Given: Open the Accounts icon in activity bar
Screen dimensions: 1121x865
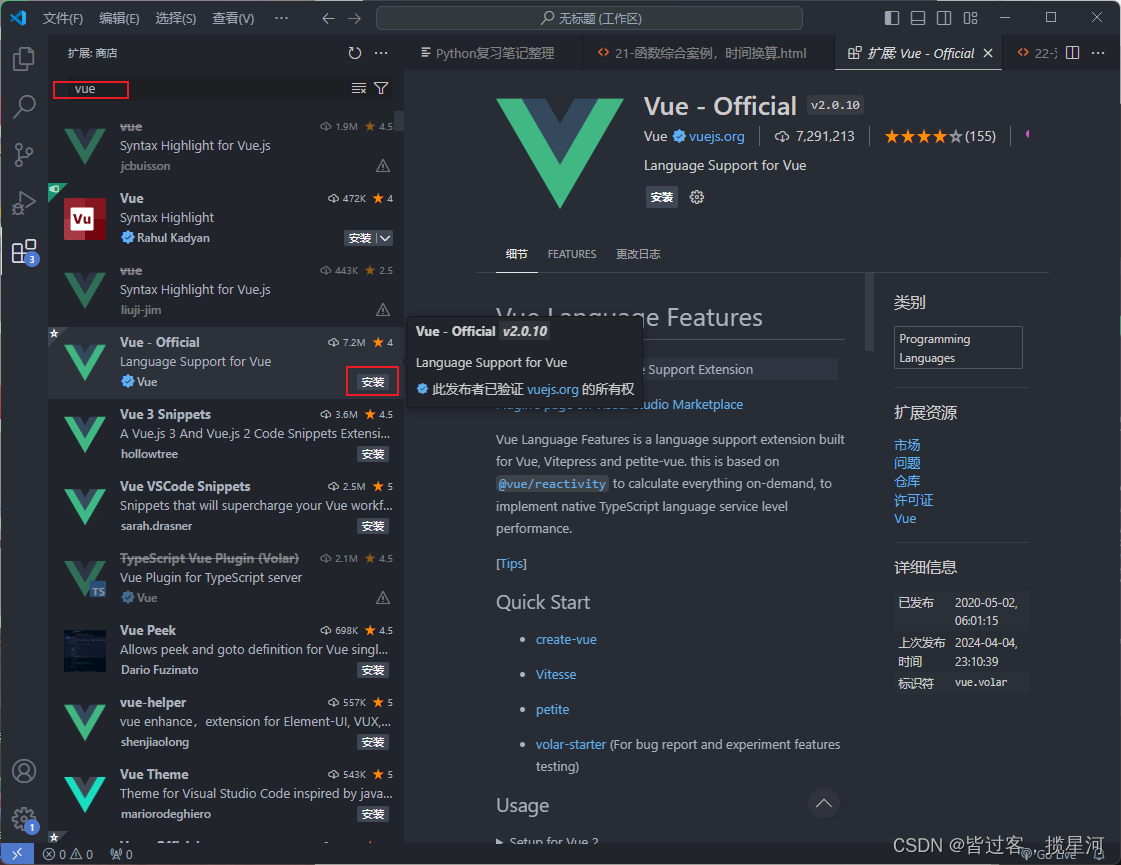Looking at the screenshot, I should pyautogui.click(x=24, y=771).
